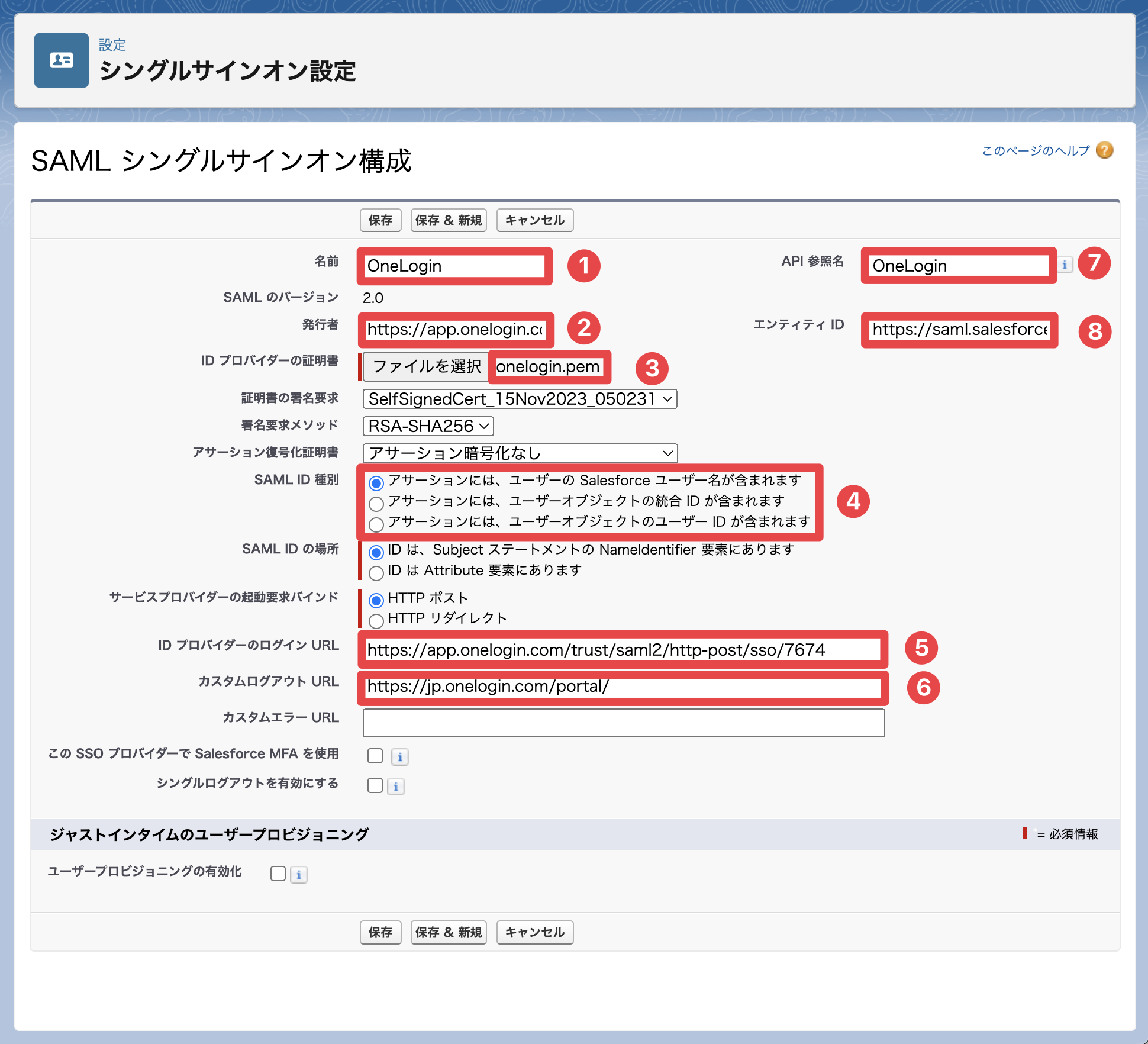Click シングルサインオン設定 title text
1148x1044 pixels.
tap(227, 71)
